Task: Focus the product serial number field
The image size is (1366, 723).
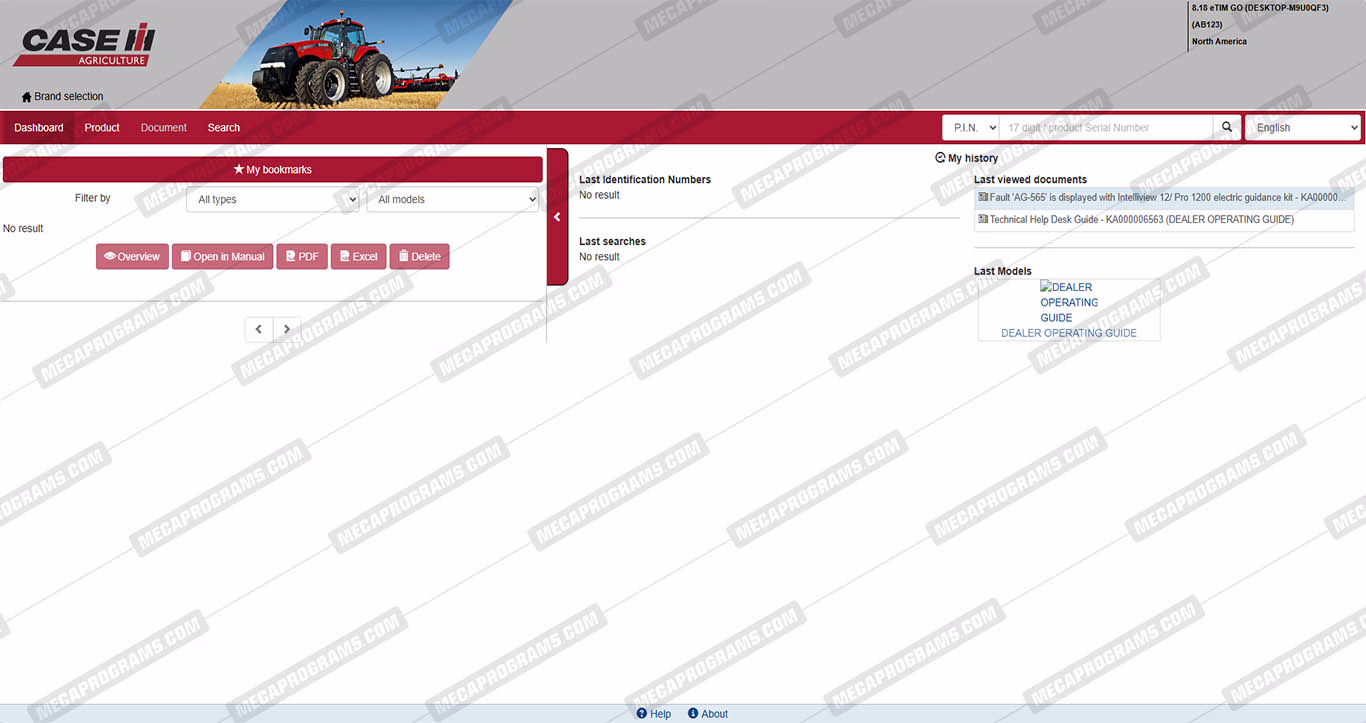Action: point(1105,128)
